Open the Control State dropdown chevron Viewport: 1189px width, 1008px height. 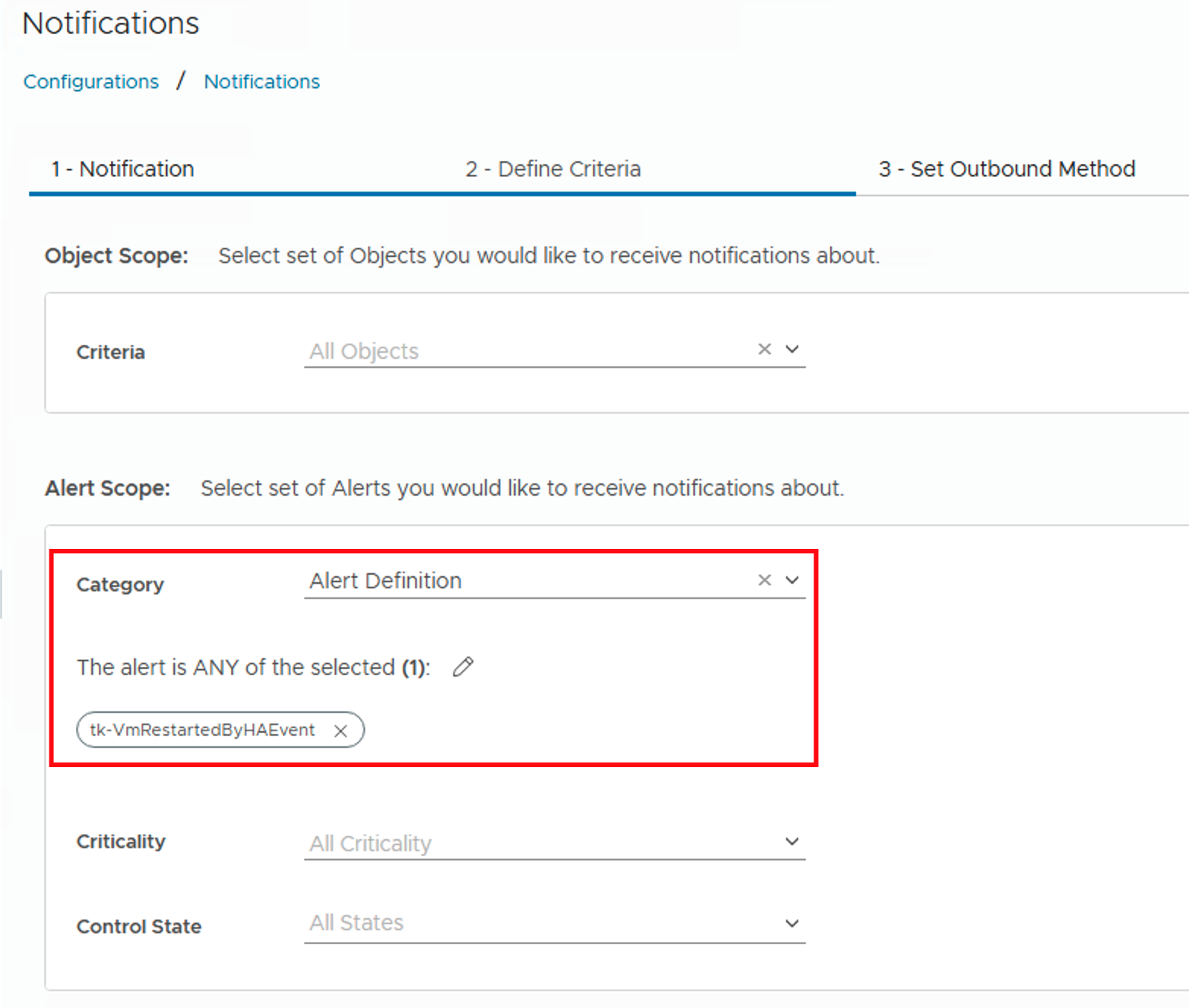tap(792, 924)
